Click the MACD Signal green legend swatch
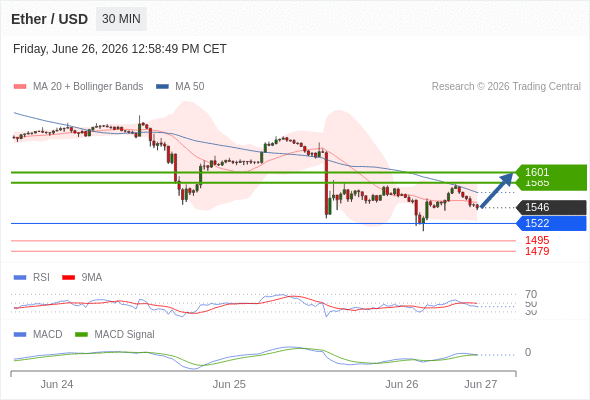 [81, 335]
